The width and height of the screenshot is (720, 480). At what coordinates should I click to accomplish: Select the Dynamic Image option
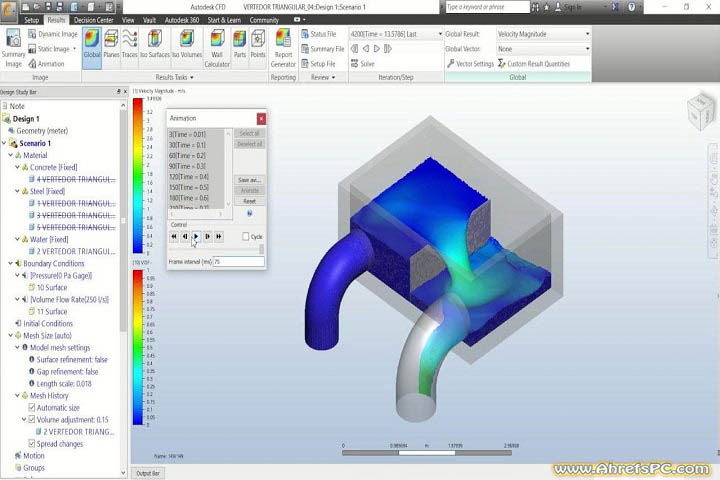53,34
